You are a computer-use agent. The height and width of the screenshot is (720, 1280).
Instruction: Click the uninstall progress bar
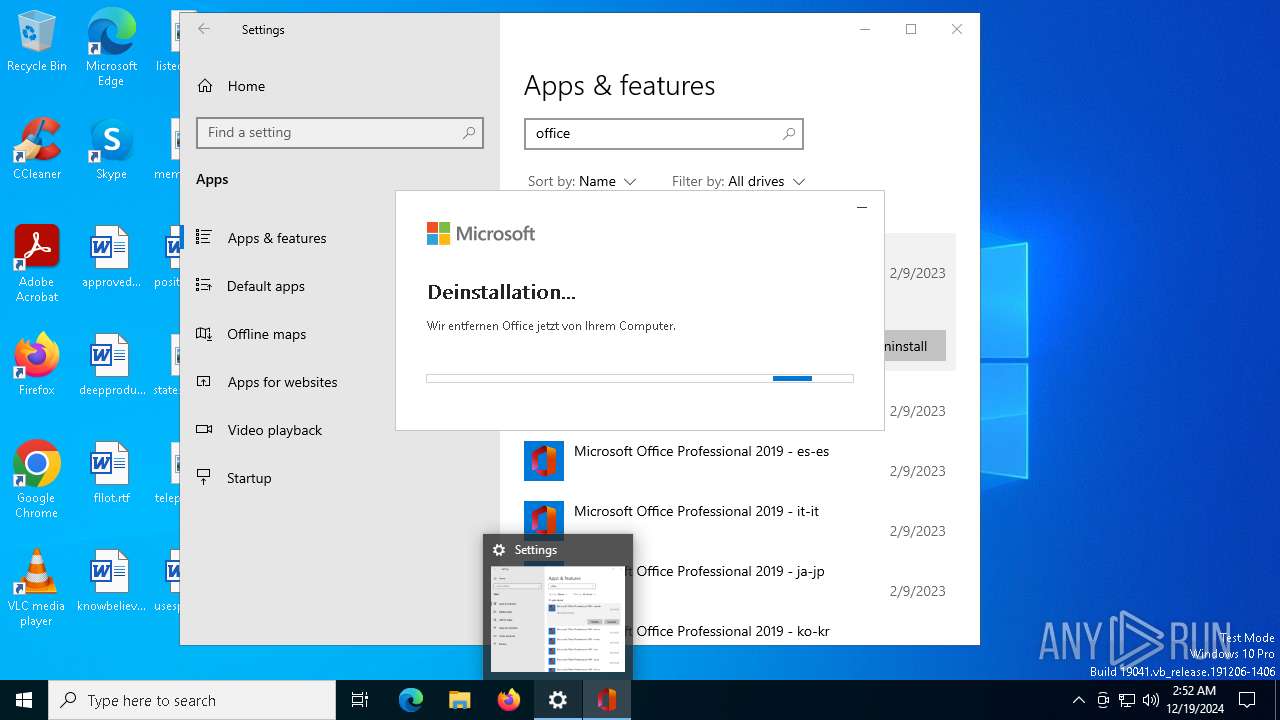[x=640, y=379]
